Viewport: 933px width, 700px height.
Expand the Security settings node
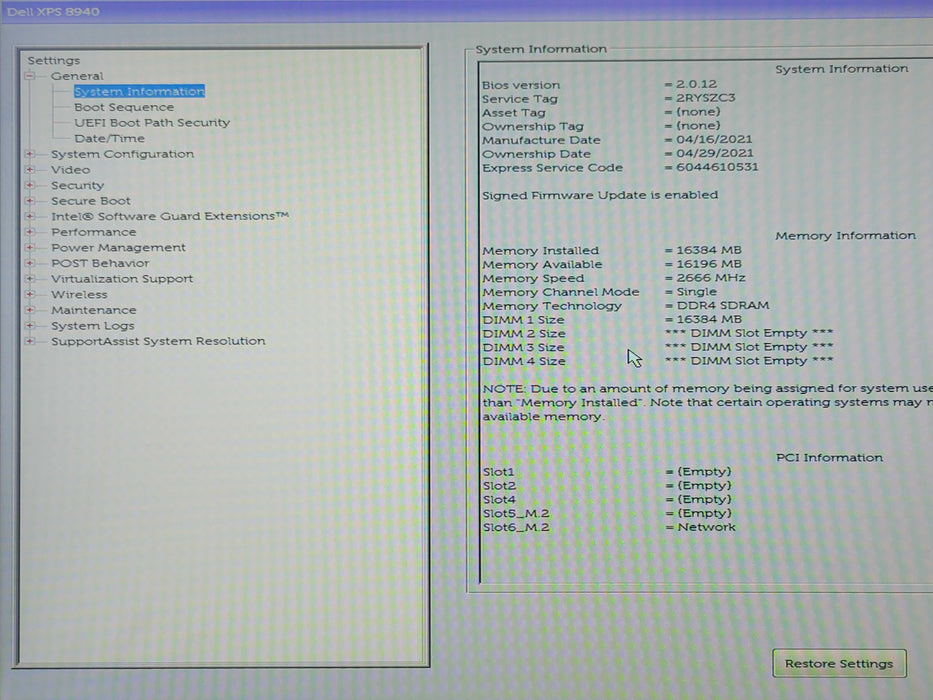(x=30, y=185)
